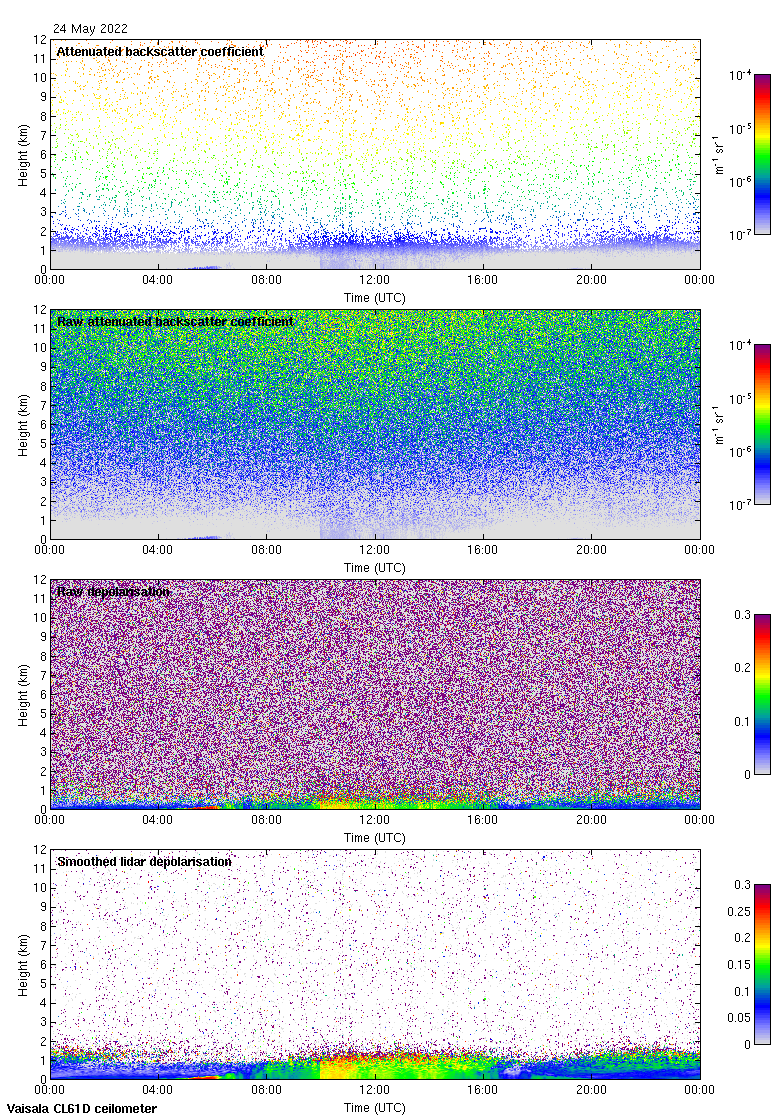Image resolution: width=780 pixels, height=1120 pixels.
Task: Select the "Raw depolarisation" panel title
Action: pyautogui.click(x=113, y=591)
